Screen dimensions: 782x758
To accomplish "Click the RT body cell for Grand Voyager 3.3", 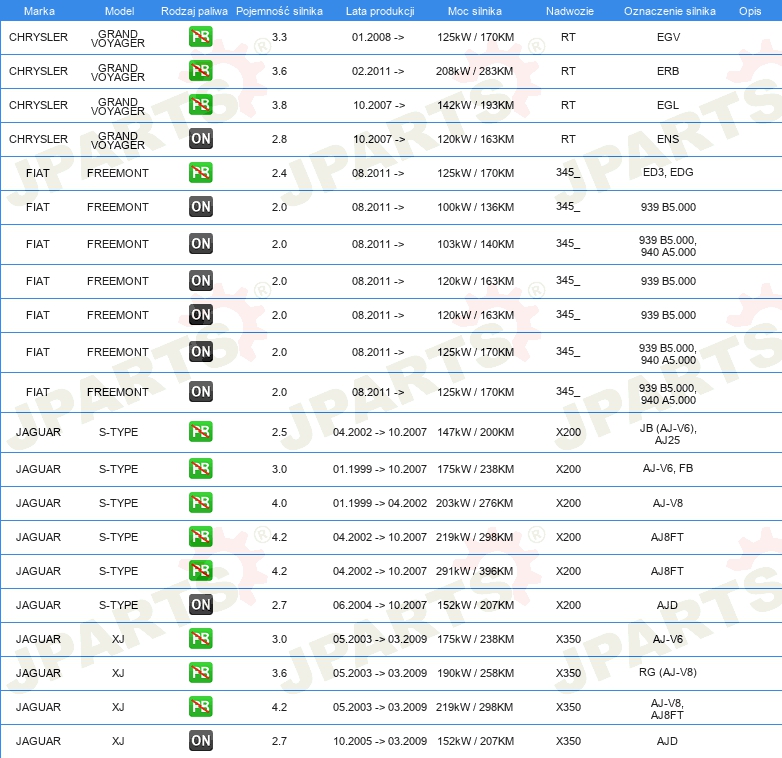I will (x=568, y=37).
